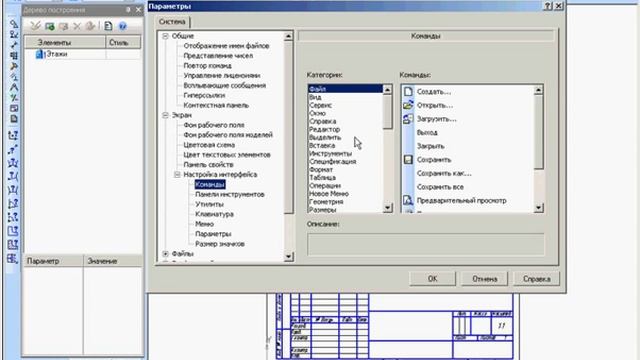Collapse the Настройка интерфейса node

(x=177, y=174)
